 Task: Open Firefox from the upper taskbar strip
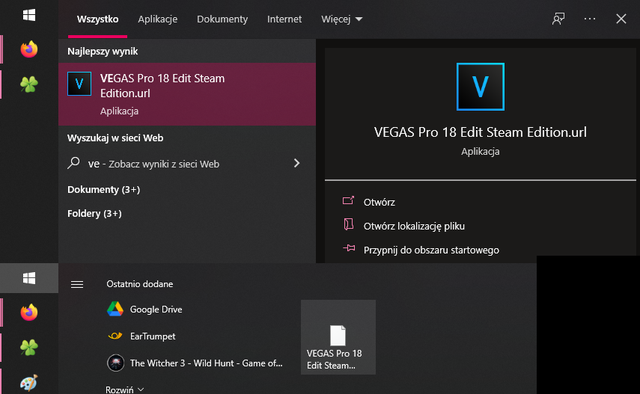click(x=29, y=49)
